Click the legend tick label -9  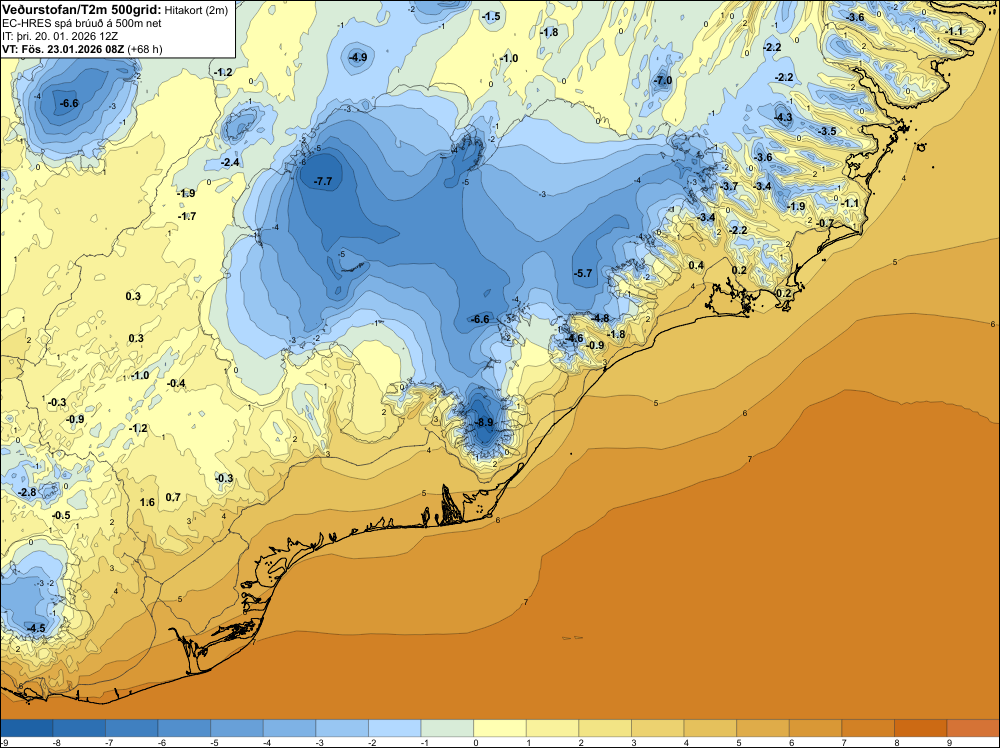click(4, 742)
